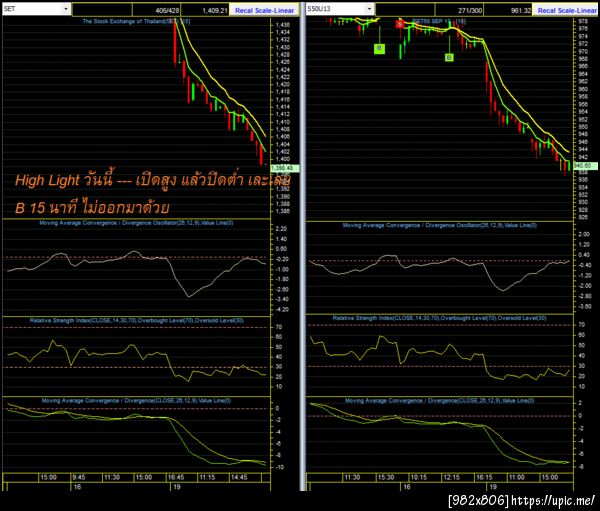
Task: Click date 19 on the S50U13 date axis
Action: point(493,487)
